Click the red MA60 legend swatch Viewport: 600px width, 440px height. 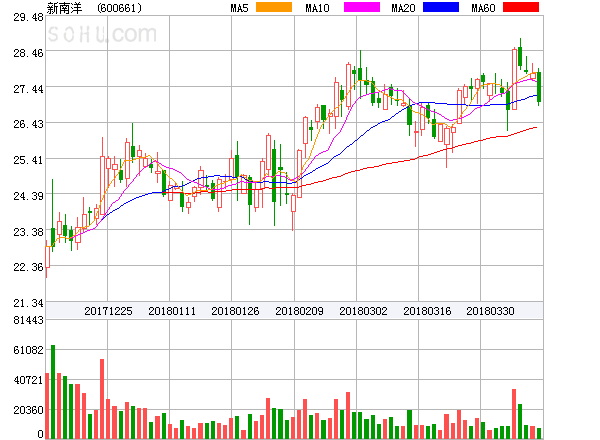pyautogui.click(x=521, y=7)
